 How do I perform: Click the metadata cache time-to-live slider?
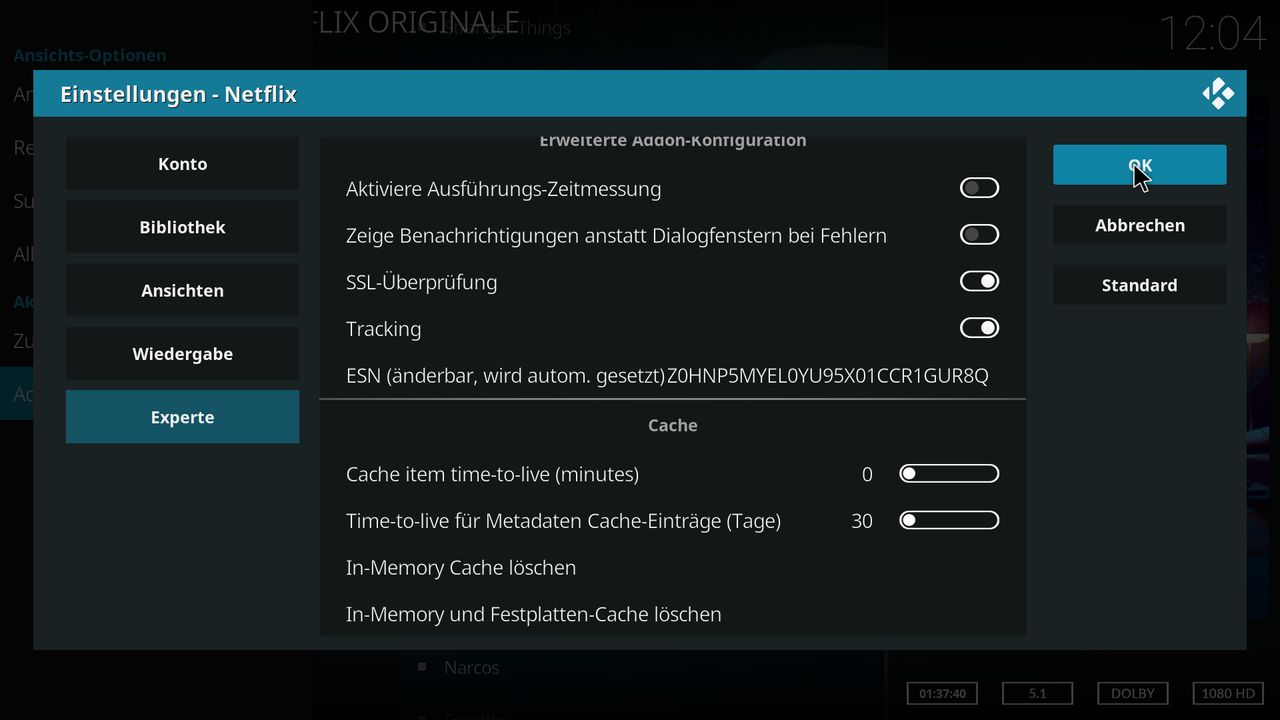pos(949,520)
